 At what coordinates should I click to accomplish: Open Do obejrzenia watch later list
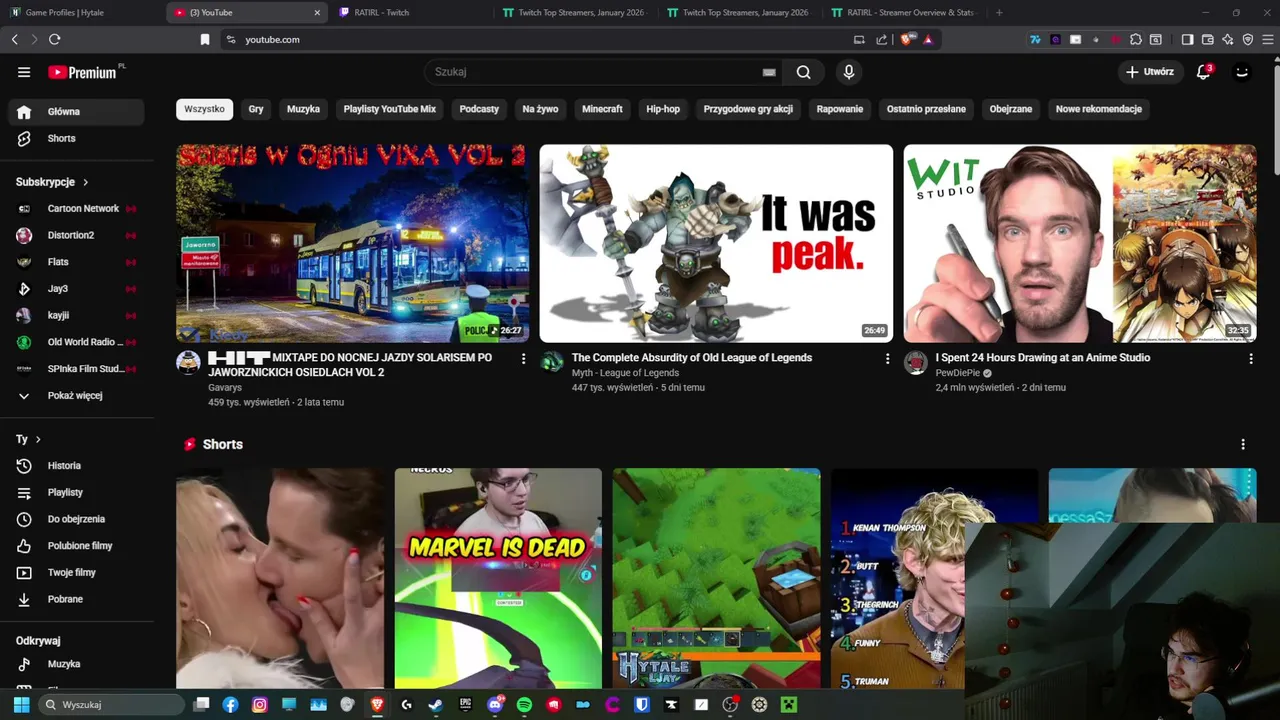77,519
